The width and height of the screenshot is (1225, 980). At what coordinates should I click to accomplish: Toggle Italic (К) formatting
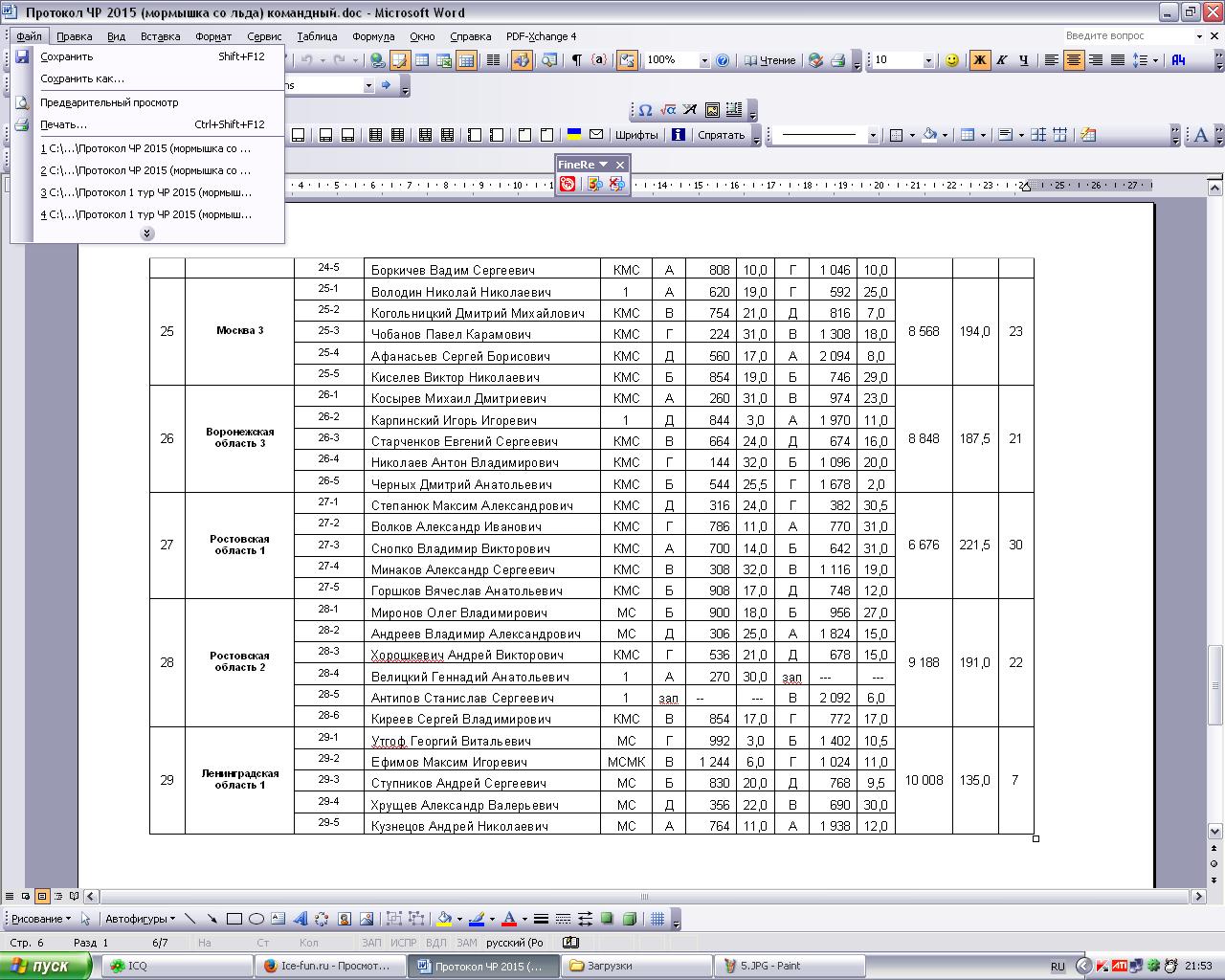(1001, 60)
